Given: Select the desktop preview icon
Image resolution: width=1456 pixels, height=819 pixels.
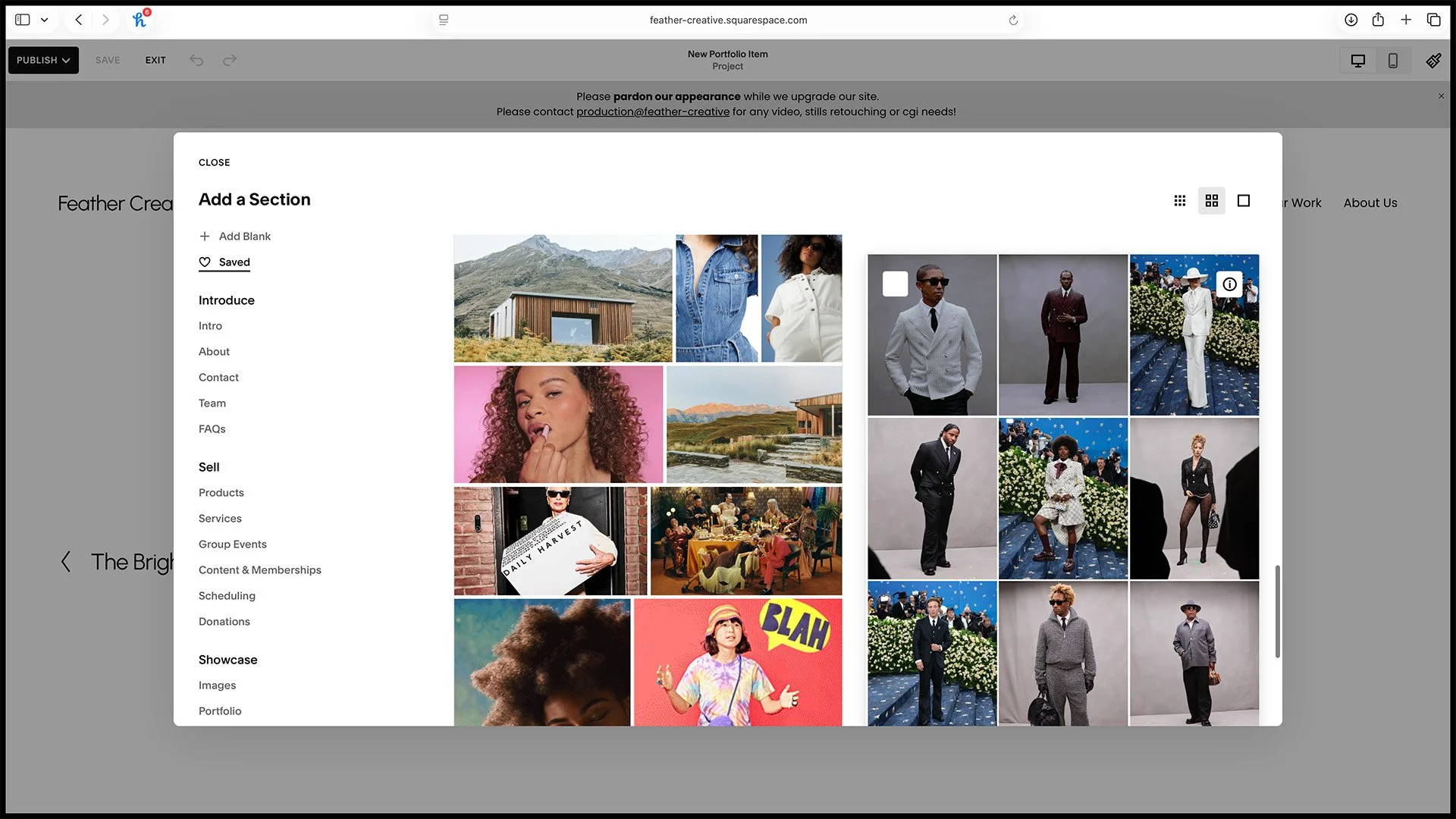Looking at the screenshot, I should [1357, 60].
